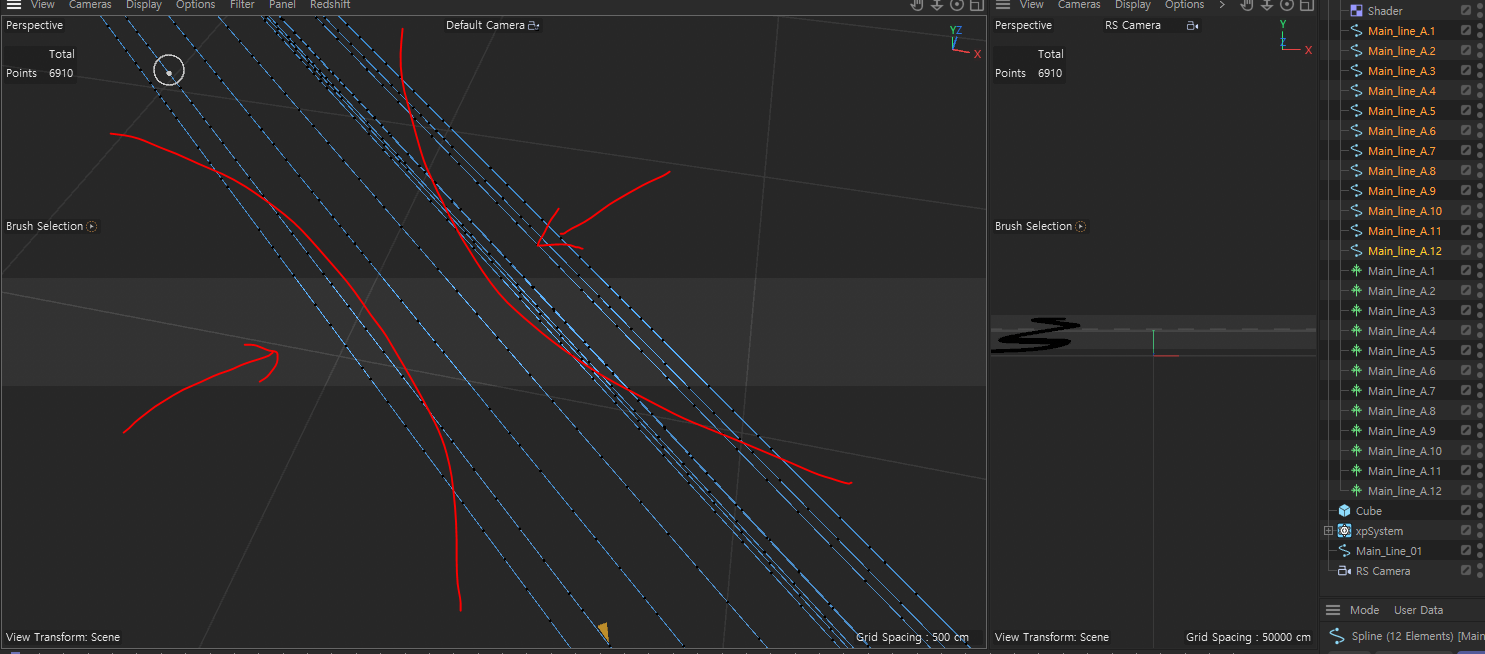Open the Brush Selection dropdown in left viewport
This screenshot has width=1485, height=654.
92,227
